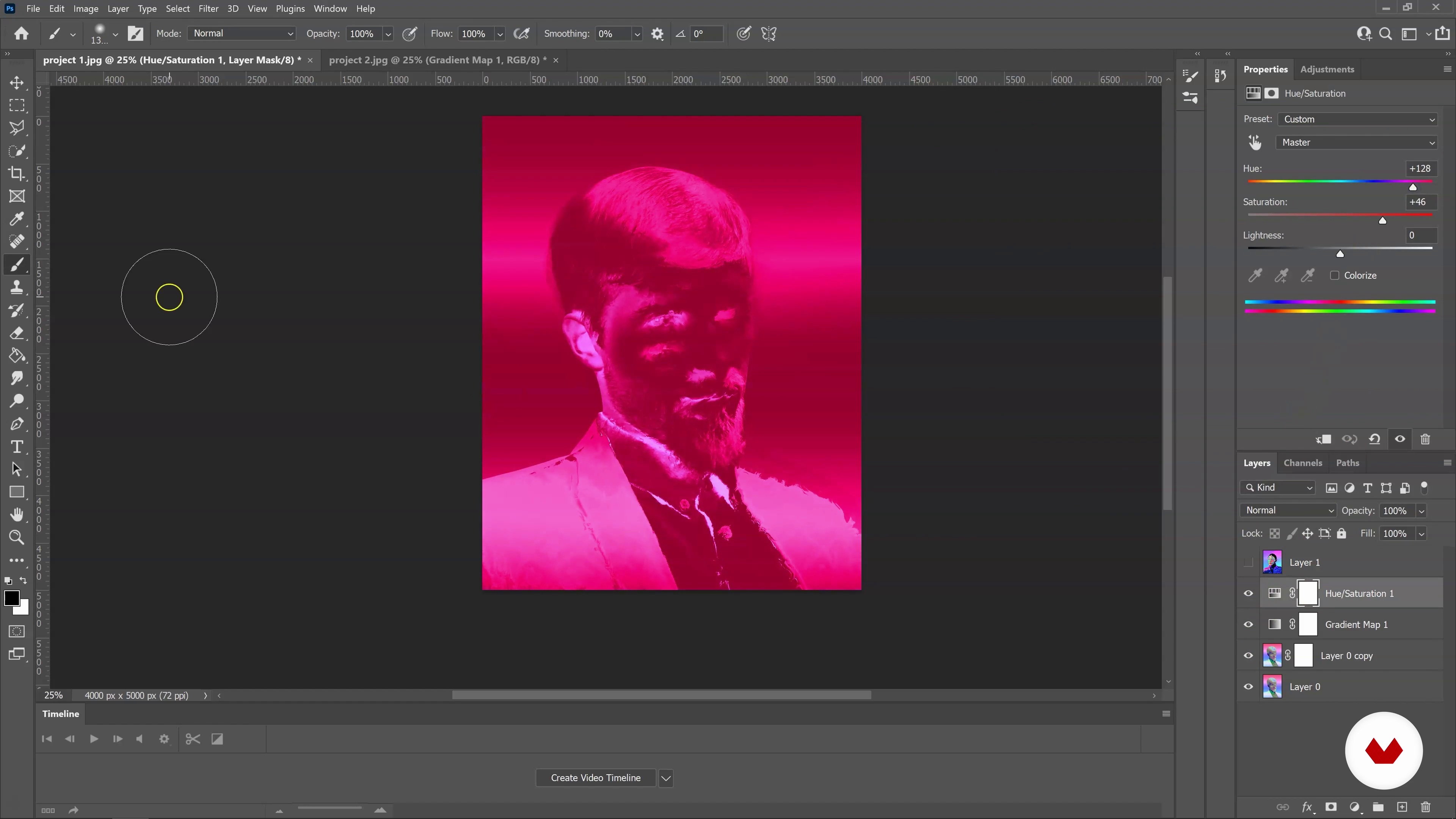The image size is (1456, 819).
Task: Open the Filter menu
Action: click(x=208, y=8)
